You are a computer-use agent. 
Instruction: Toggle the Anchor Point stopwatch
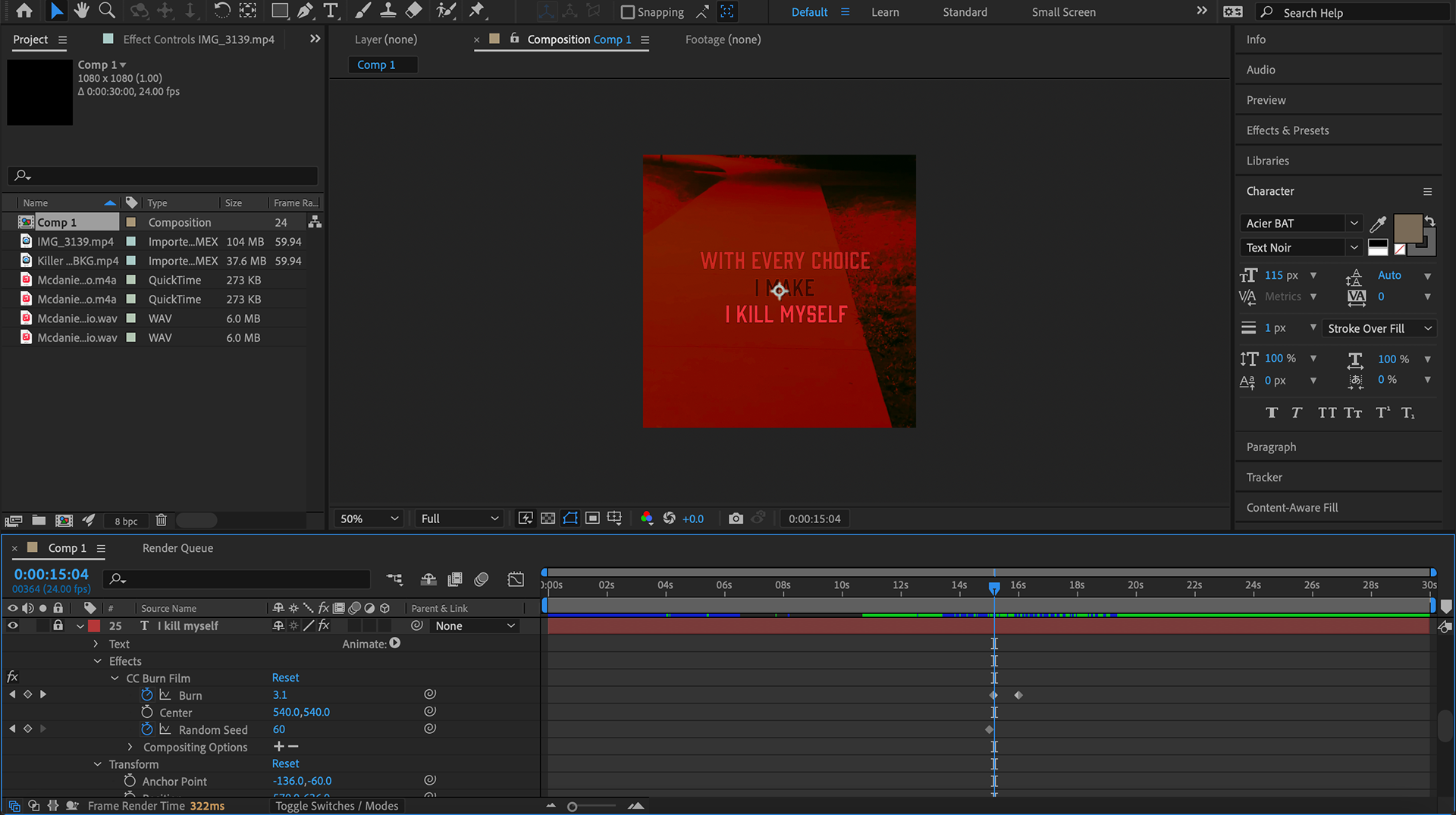click(130, 781)
